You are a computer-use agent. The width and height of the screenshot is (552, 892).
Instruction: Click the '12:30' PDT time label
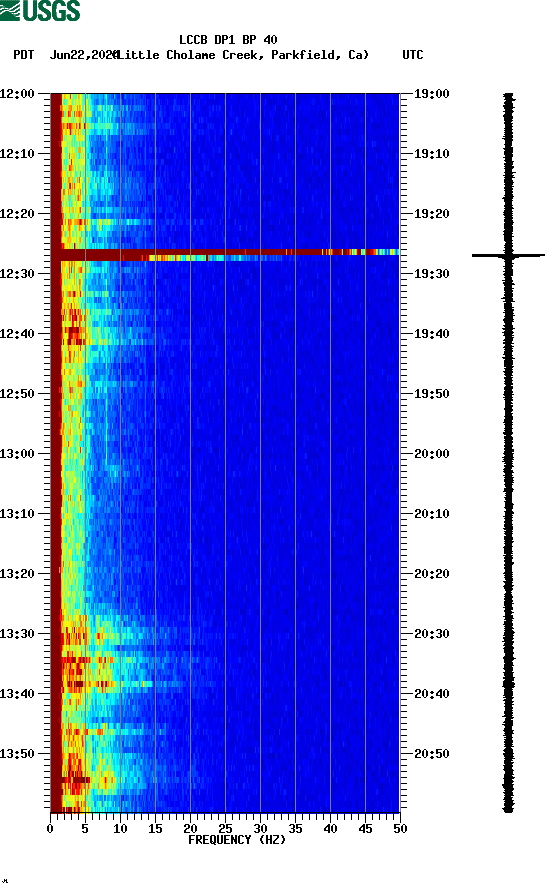click(x=17, y=274)
